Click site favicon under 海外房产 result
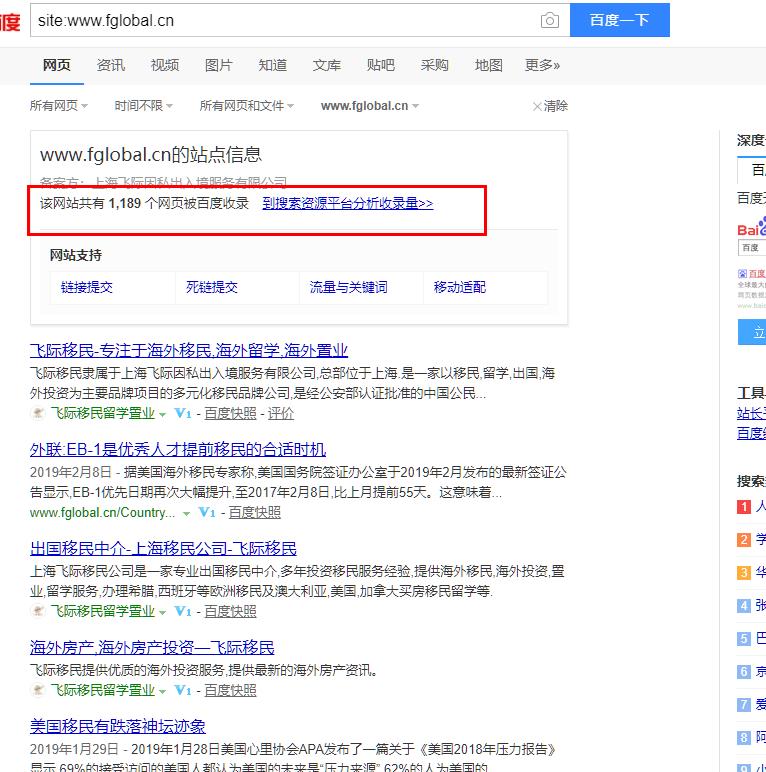766x772 pixels. point(37,690)
